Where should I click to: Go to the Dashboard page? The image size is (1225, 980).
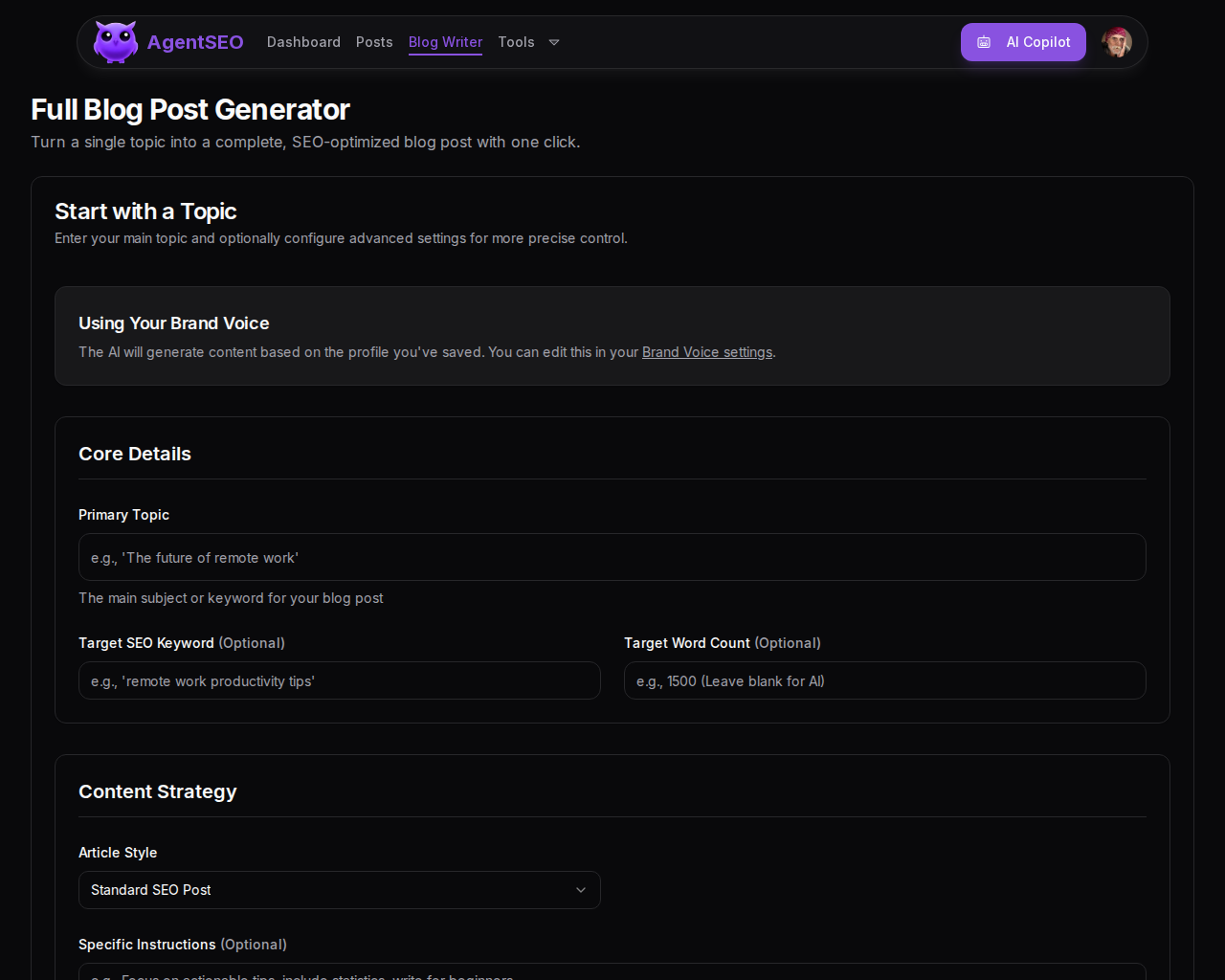pyautogui.click(x=303, y=42)
